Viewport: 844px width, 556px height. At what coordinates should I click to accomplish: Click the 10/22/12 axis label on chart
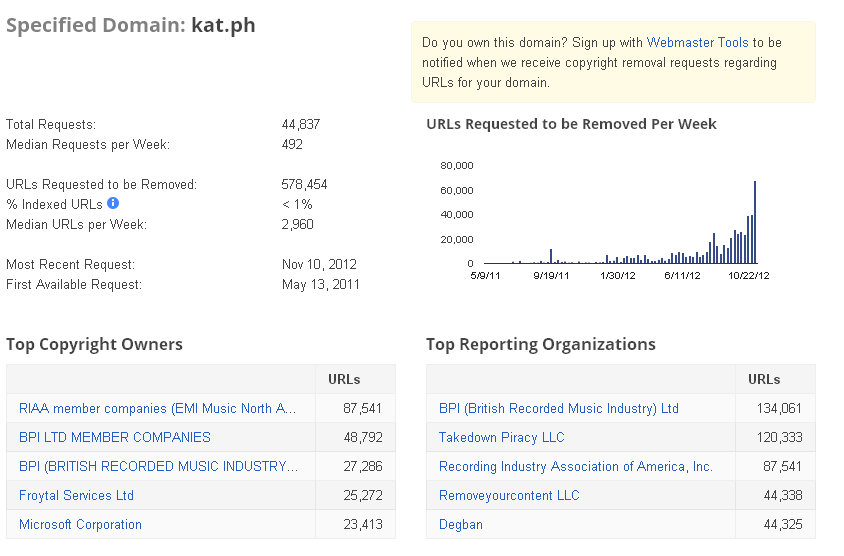click(749, 276)
